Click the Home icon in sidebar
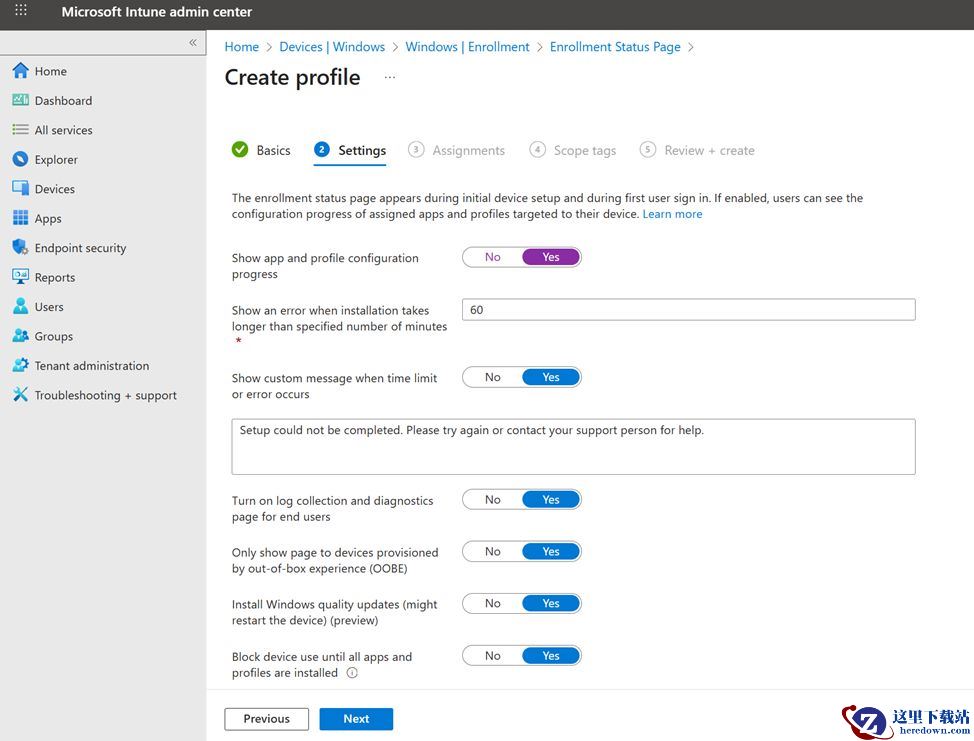This screenshot has width=974, height=741. (20, 71)
